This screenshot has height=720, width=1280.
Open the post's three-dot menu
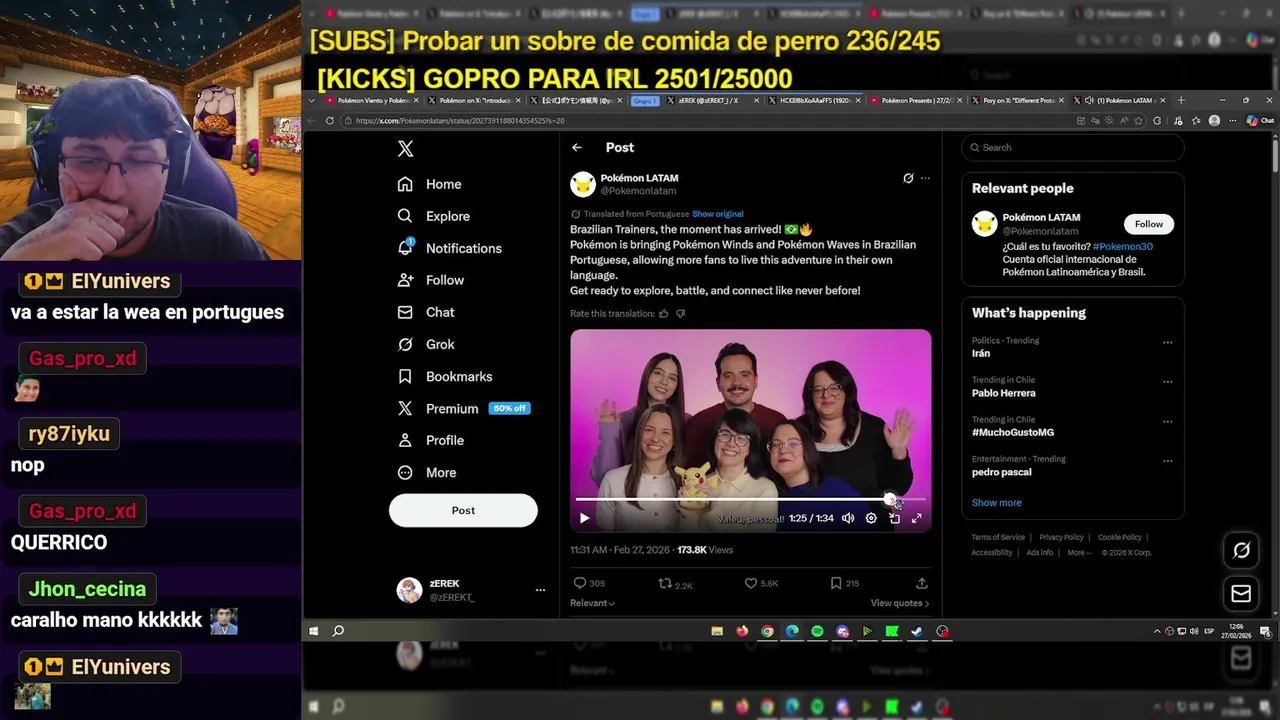(x=925, y=178)
